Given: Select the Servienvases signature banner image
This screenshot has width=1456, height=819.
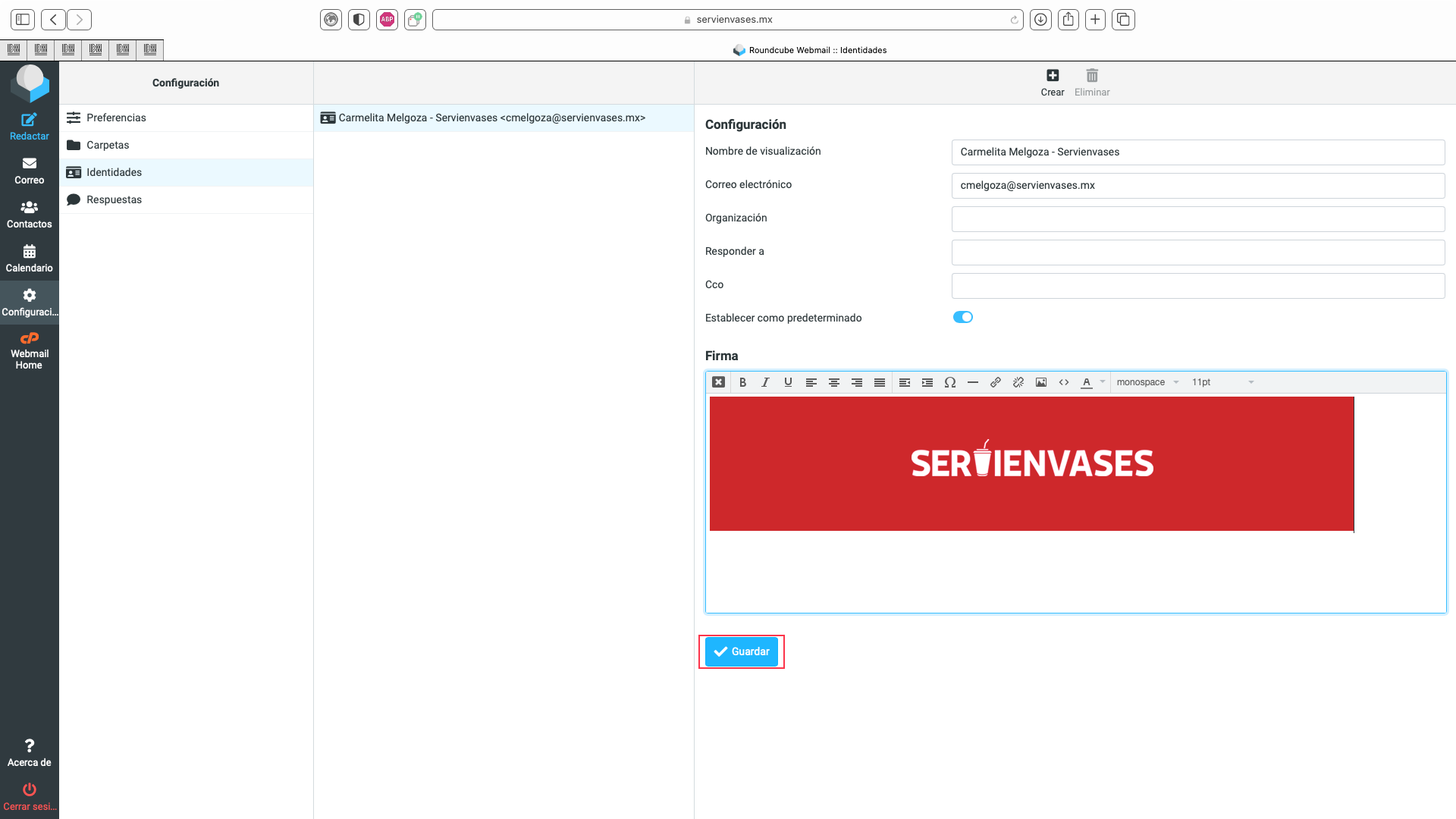Looking at the screenshot, I should 1031,463.
